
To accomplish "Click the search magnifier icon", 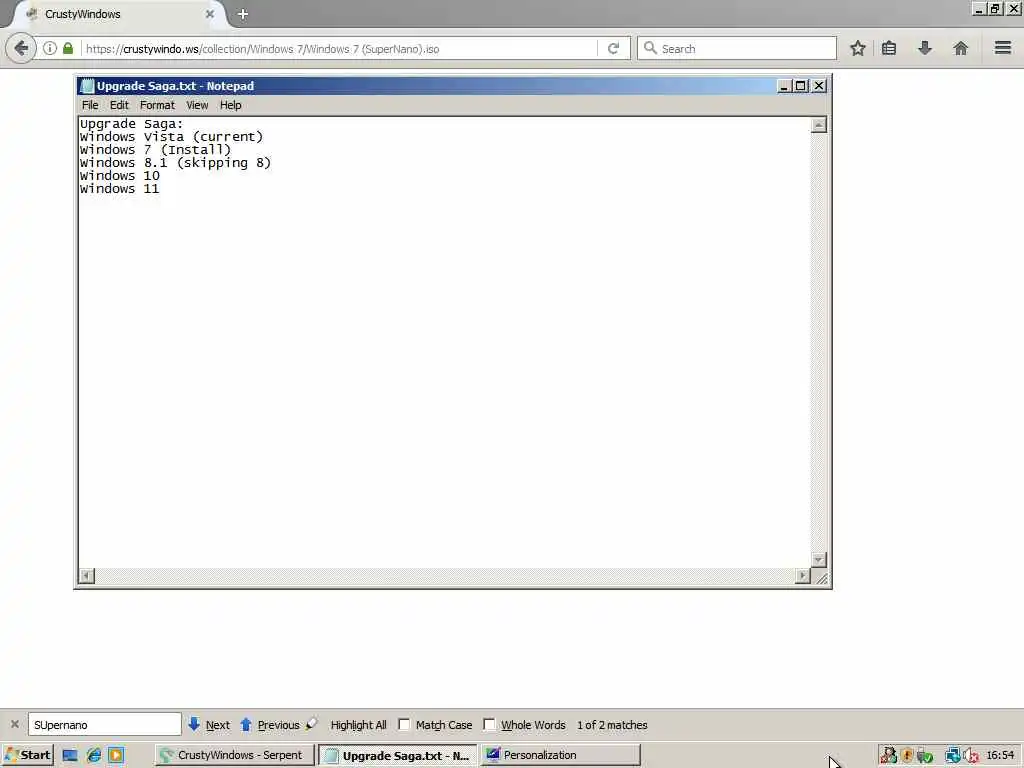I will click(650, 48).
